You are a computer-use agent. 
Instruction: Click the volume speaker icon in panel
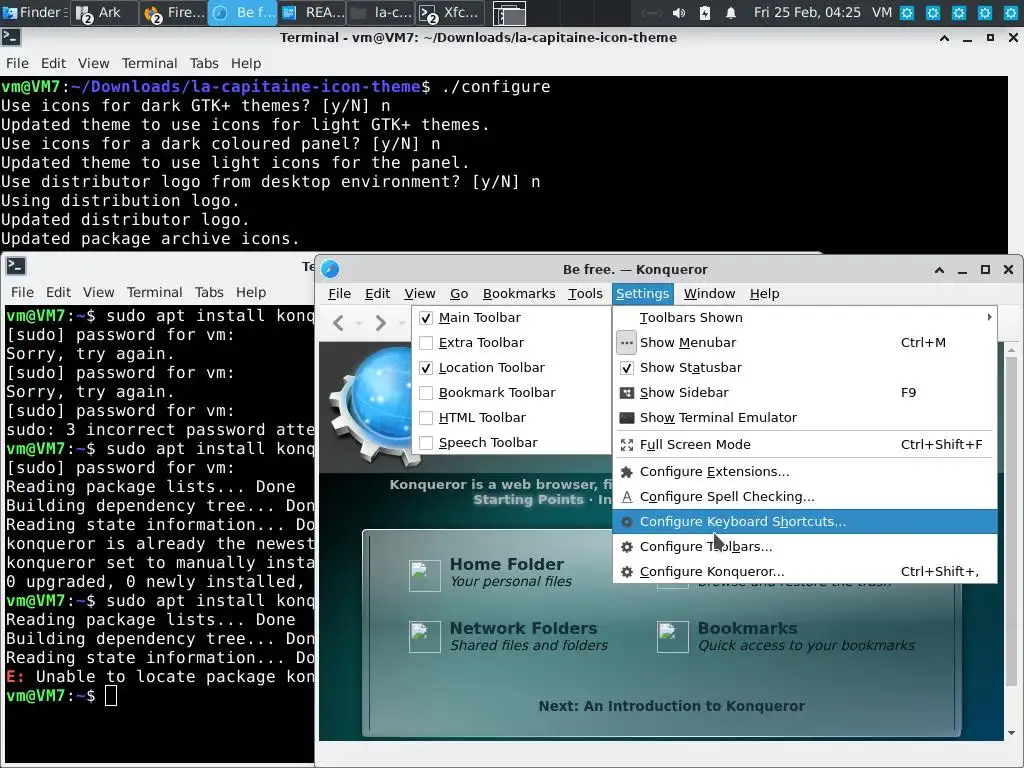[x=679, y=12]
